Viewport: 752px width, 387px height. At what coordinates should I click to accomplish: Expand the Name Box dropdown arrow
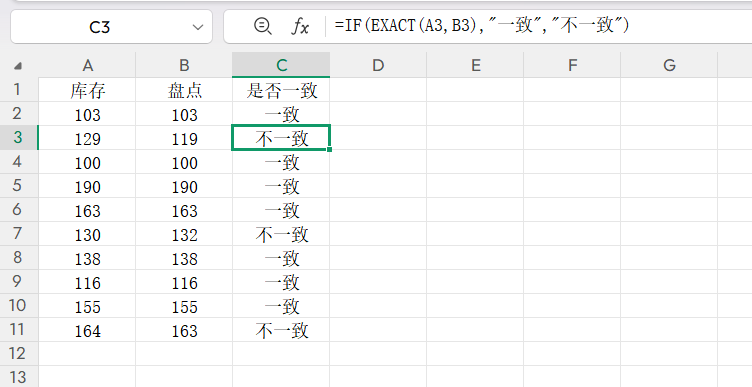pyautogui.click(x=198, y=27)
